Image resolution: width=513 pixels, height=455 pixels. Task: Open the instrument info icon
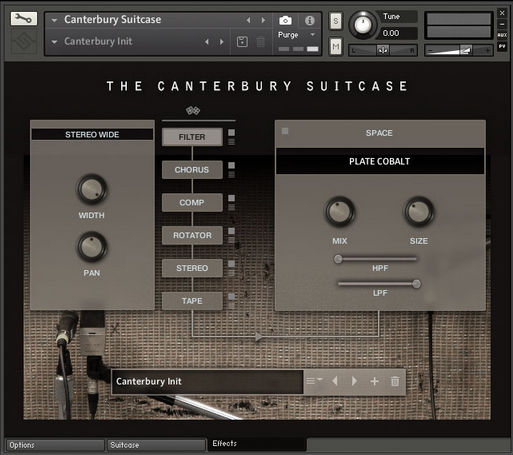[310, 21]
